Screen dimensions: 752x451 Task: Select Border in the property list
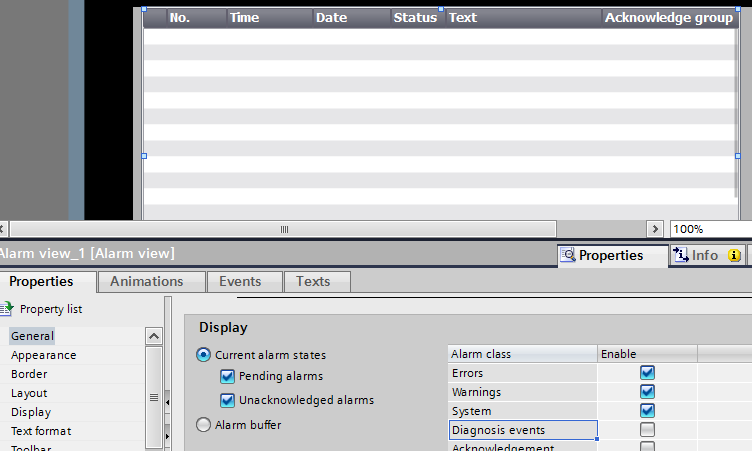point(29,374)
